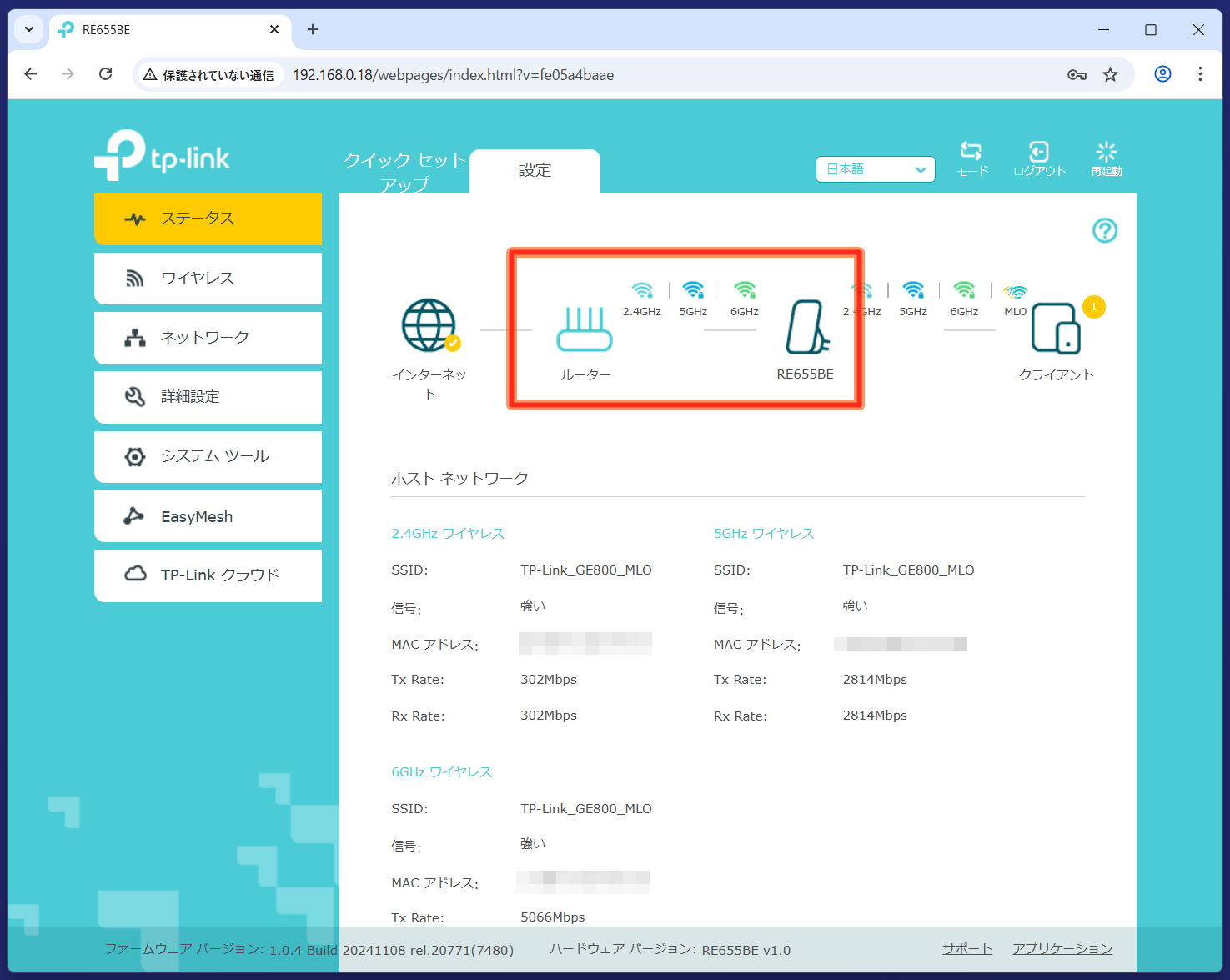Click the mode switch icon
Image resolution: width=1230 pixels, height=980 pixels.
pyautogui.click(x=971, y=151)
